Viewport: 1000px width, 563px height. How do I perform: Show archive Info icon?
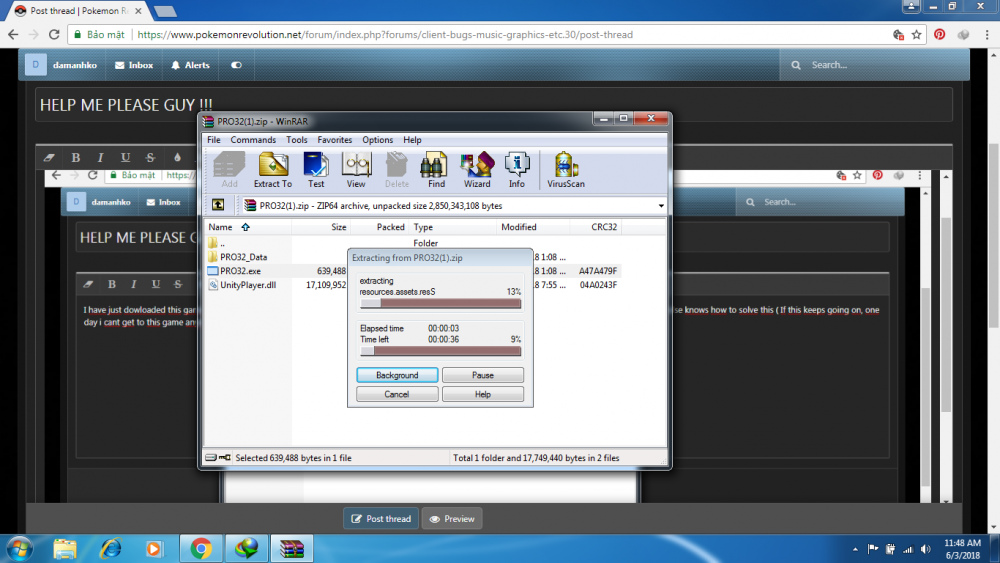(517, 169)
